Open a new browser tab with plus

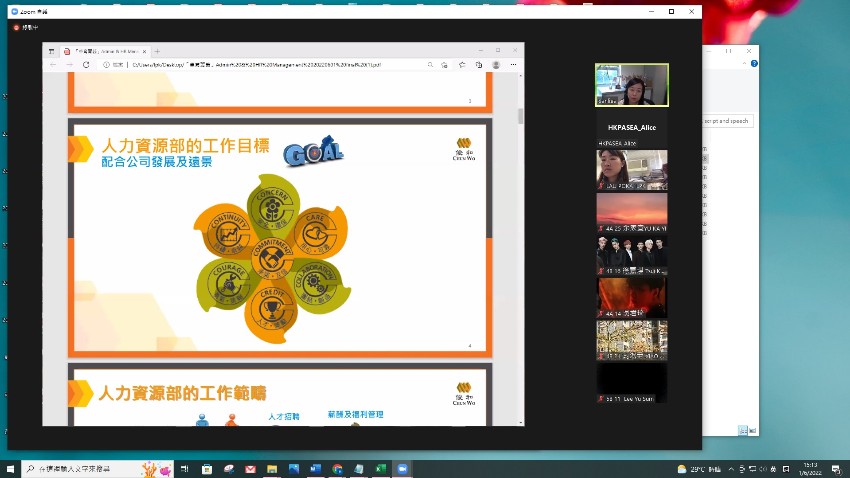click(157, 50)
